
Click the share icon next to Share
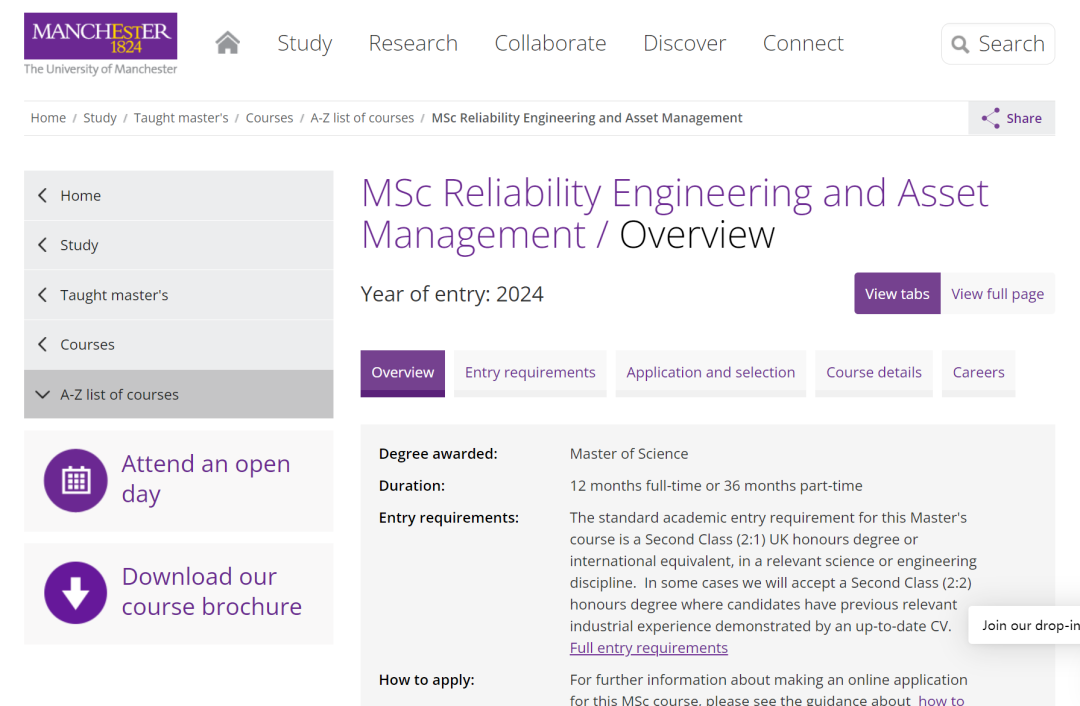click(x=990, y=118)
